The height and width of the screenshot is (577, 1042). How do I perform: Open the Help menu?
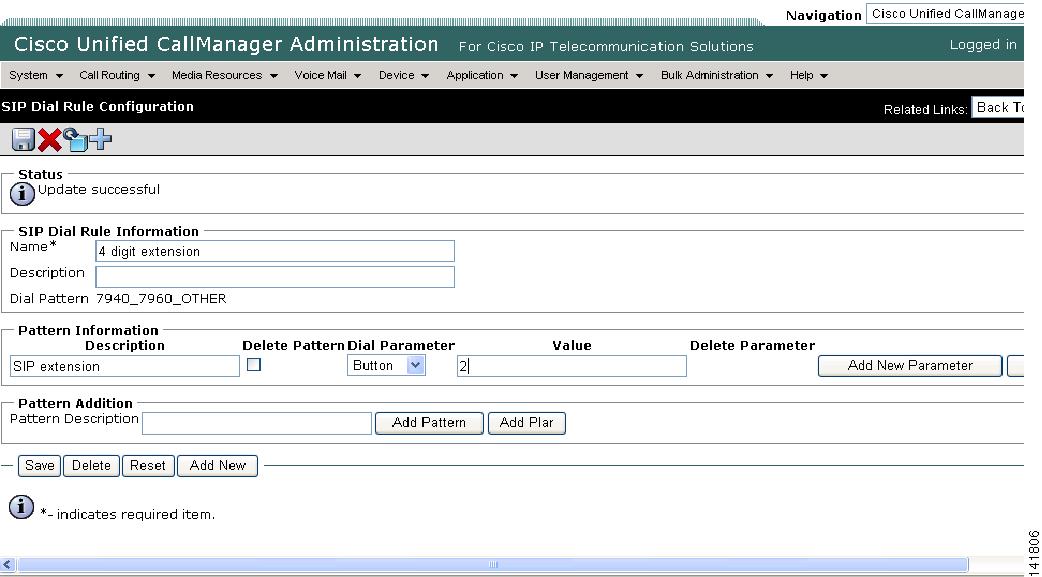click(809, 75)
